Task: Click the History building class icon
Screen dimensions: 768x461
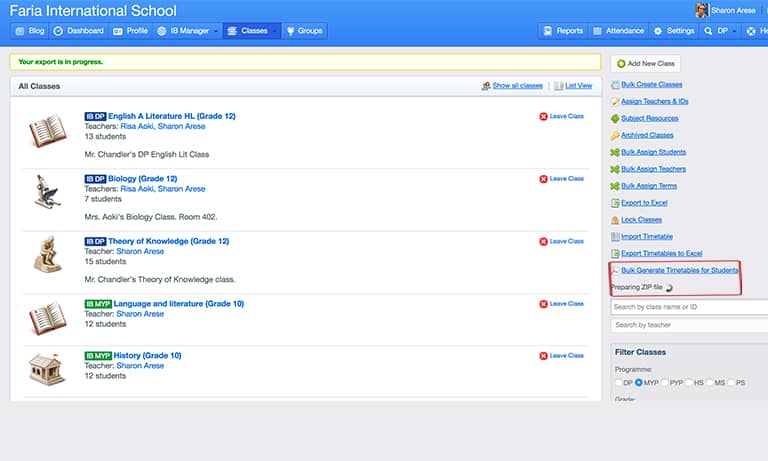Action: pyautogui.click(x=47, y=369)
